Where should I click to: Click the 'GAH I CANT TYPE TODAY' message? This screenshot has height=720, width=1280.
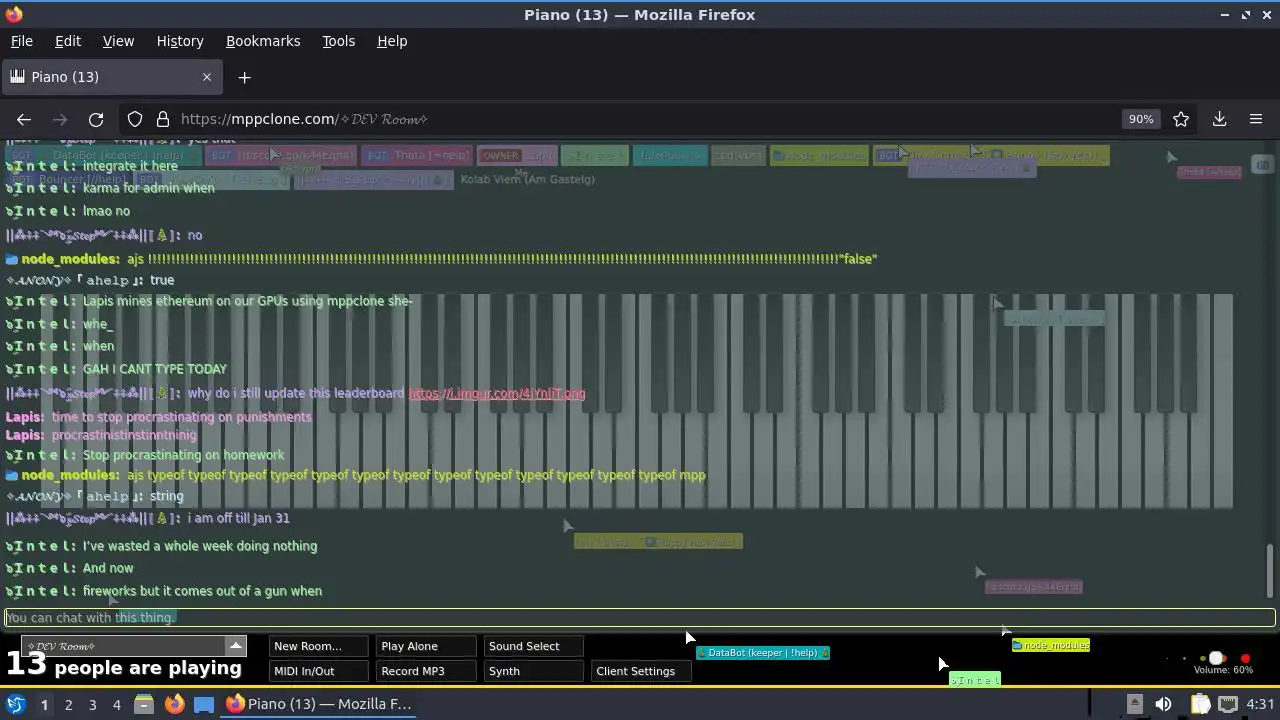coord(155,369)
